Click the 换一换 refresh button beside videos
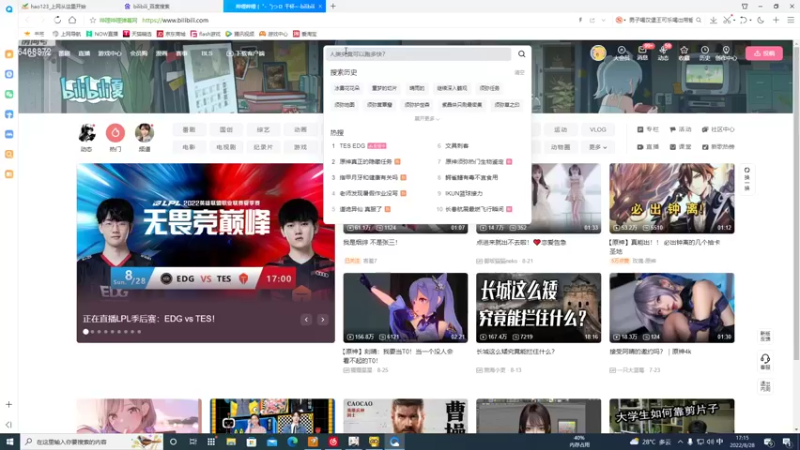Viewport: 800px width, 450px height. point(747,179)
